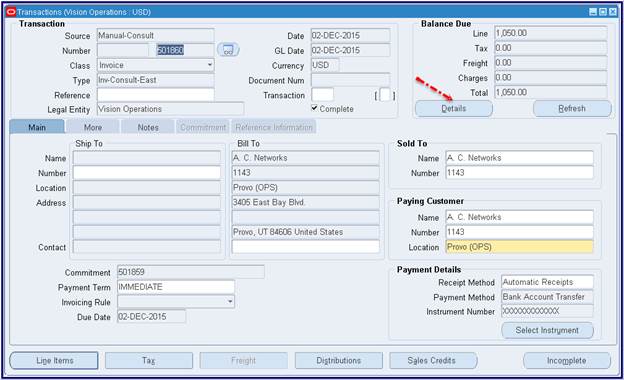
Task: Click the Instrument Number field
Action: coord(548,311)
